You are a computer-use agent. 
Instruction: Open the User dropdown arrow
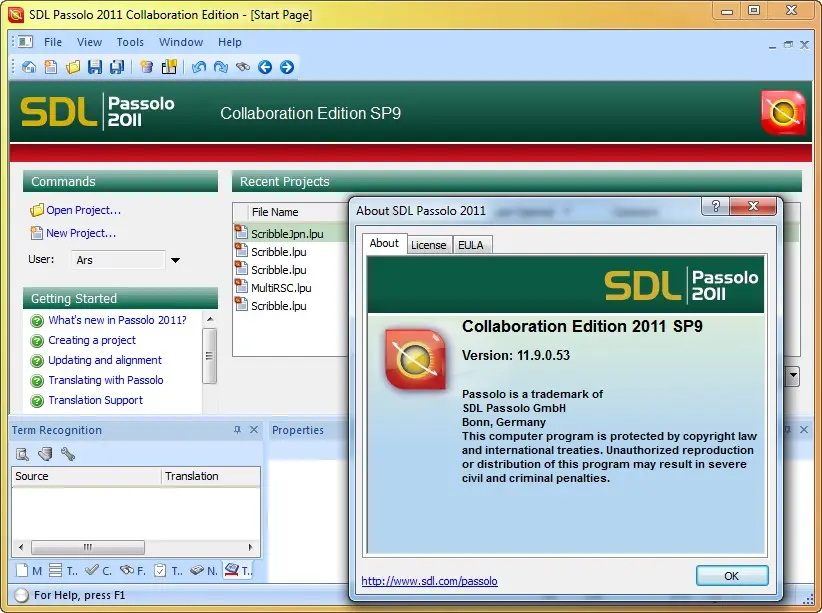tap(176, 260)
